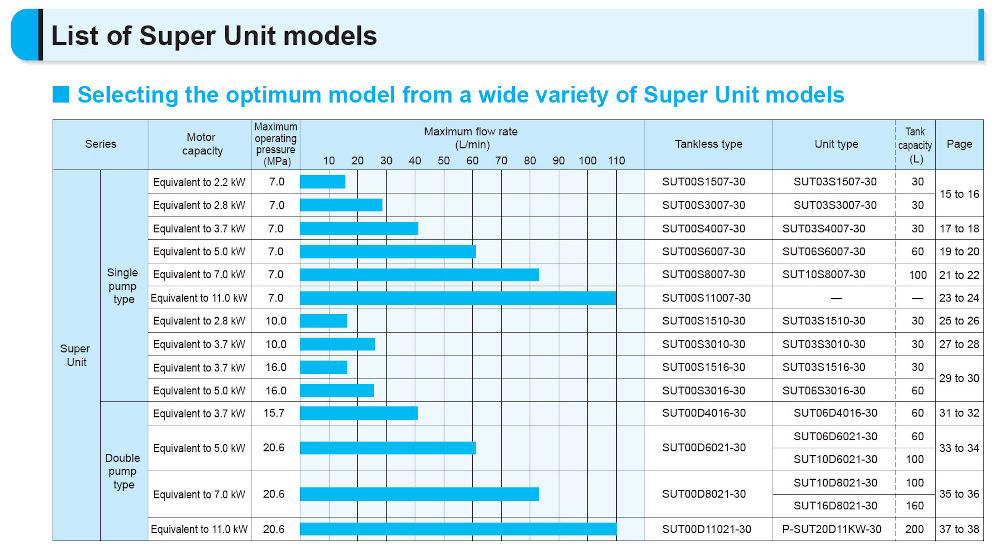Click the page reference 31 to 32
The image size is (1000, 559).
click(x=959, y=413)
